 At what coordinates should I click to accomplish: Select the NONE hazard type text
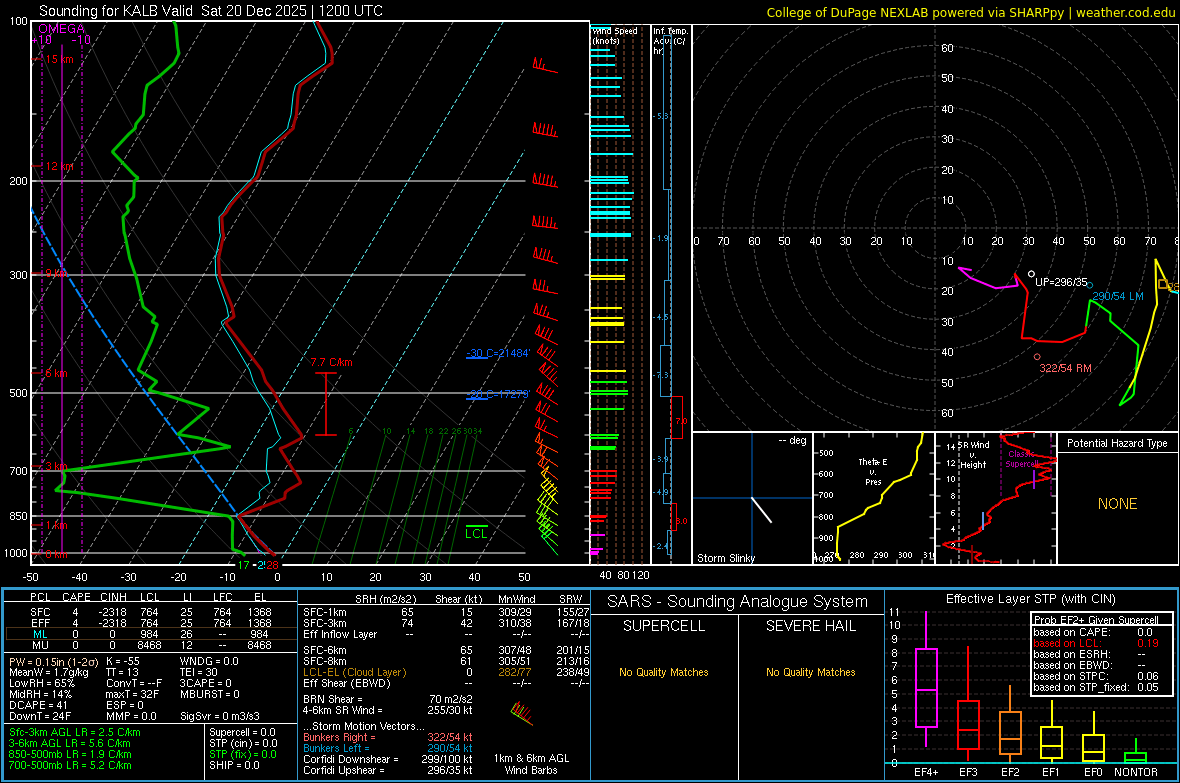click(x=1117, y=504)
